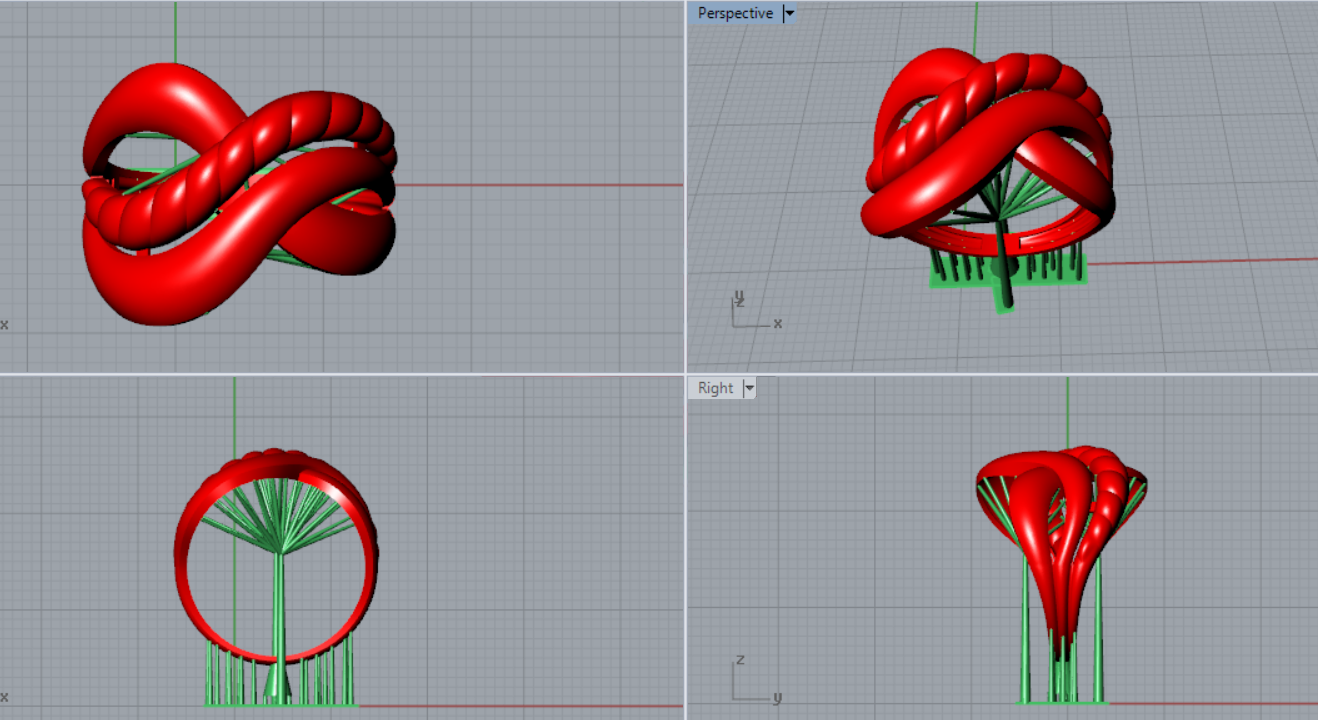Click the green Y-axis line in top-left viewport

175,30
